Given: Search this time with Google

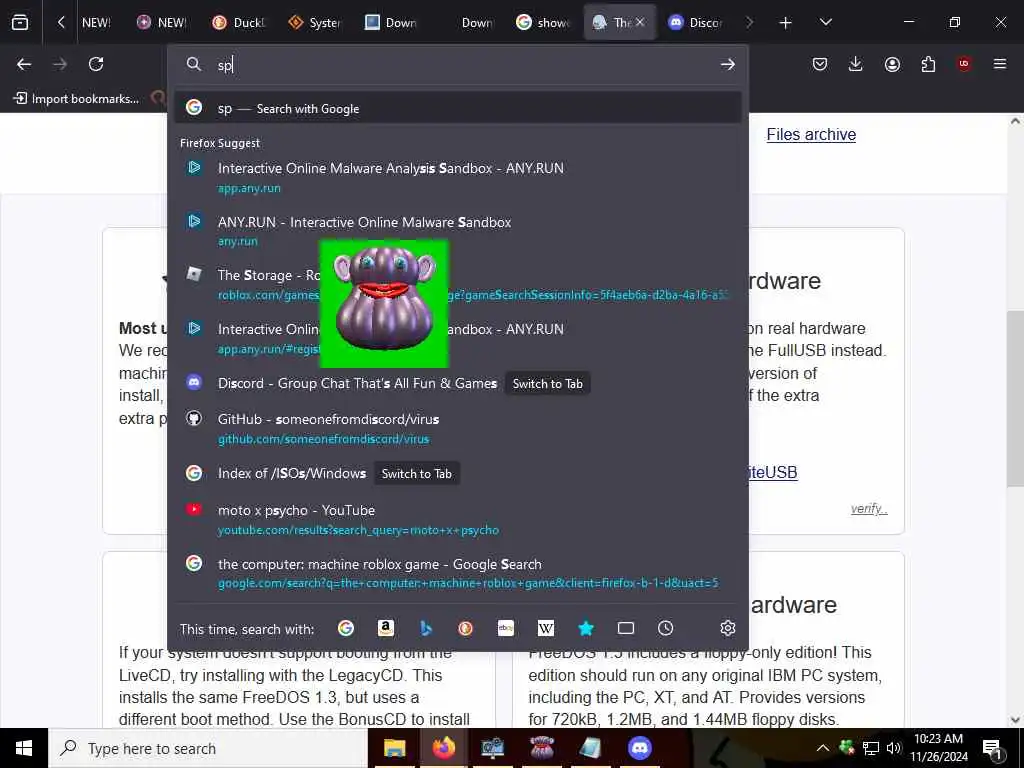Looking at the screenshot, I should coord(345,628).
